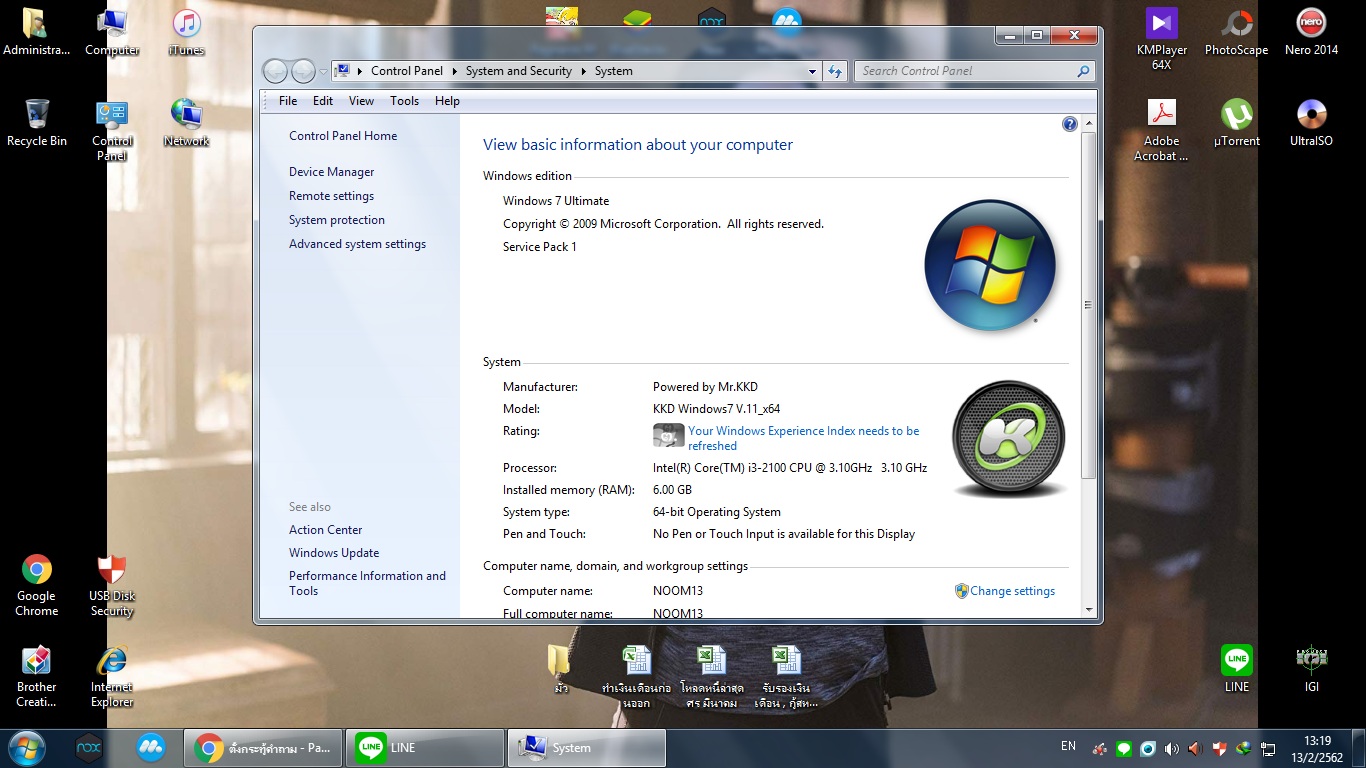Open Advanced system settings link
This screenshot has height=768, width=1366.
point(357,244)
